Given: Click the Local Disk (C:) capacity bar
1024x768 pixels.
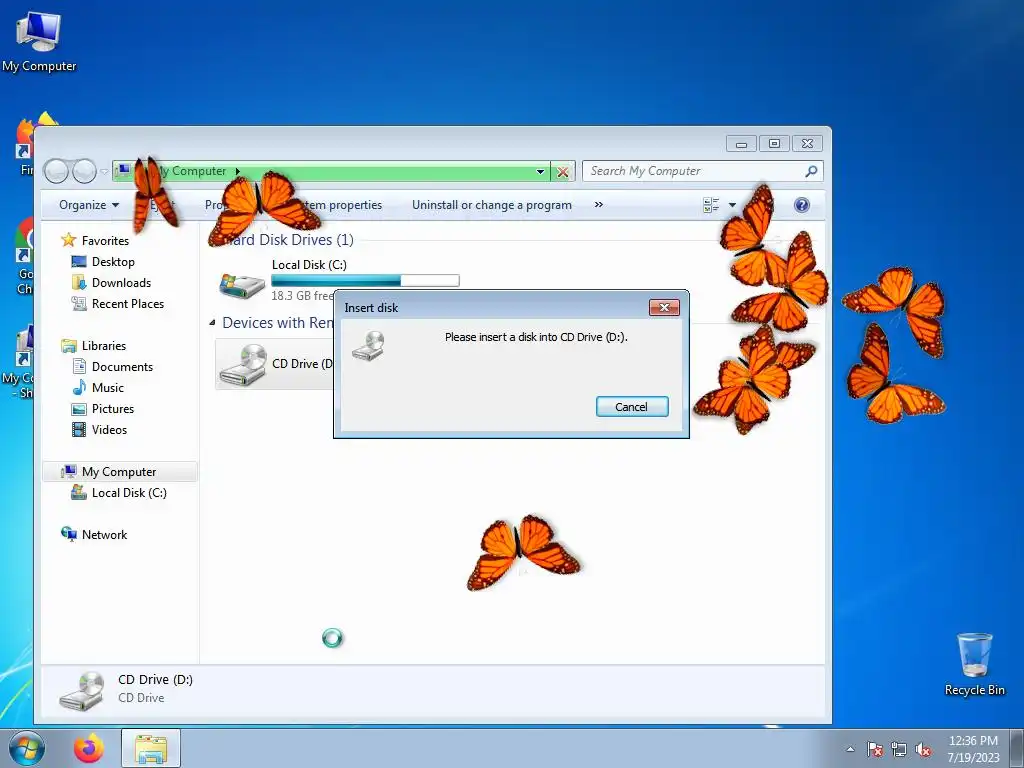Looking at the screenshot, I should click(365, 280).
